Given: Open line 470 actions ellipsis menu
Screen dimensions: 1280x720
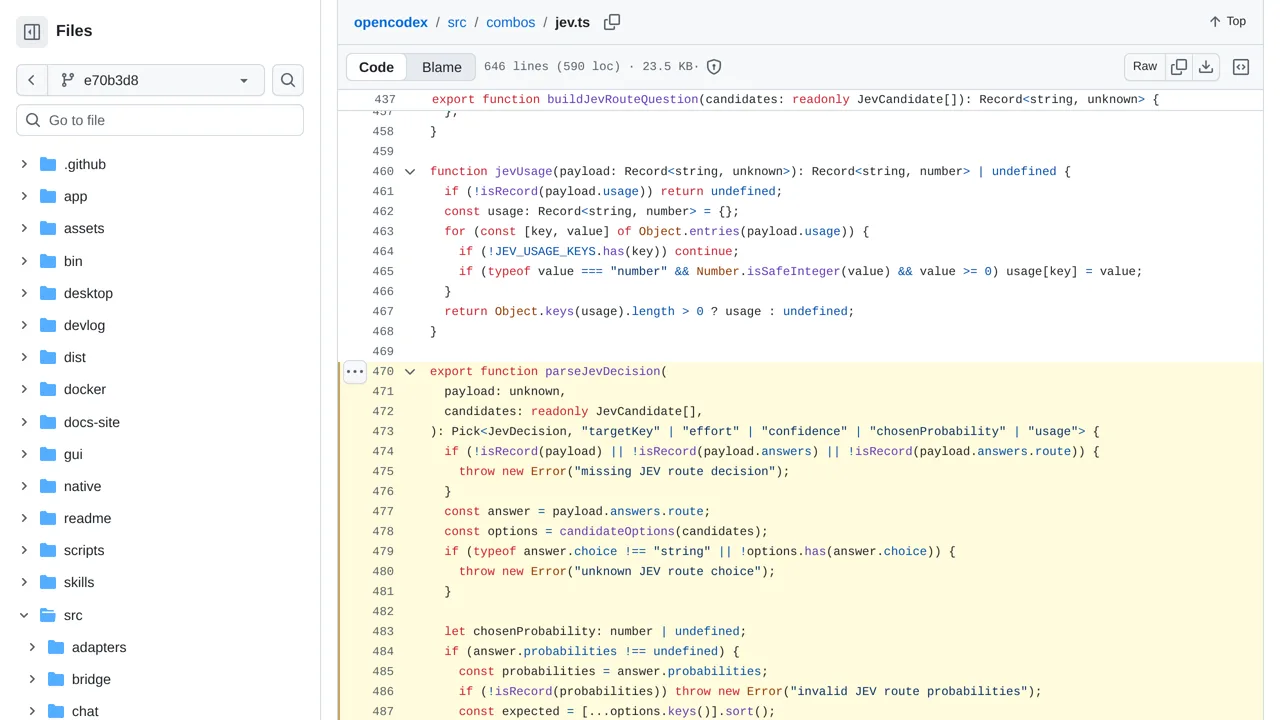Looking at the screenshot, I should pos(355,371).
